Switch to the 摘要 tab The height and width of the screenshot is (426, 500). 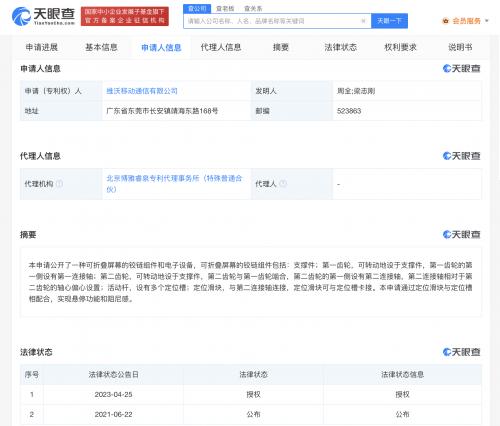point(281,47)
